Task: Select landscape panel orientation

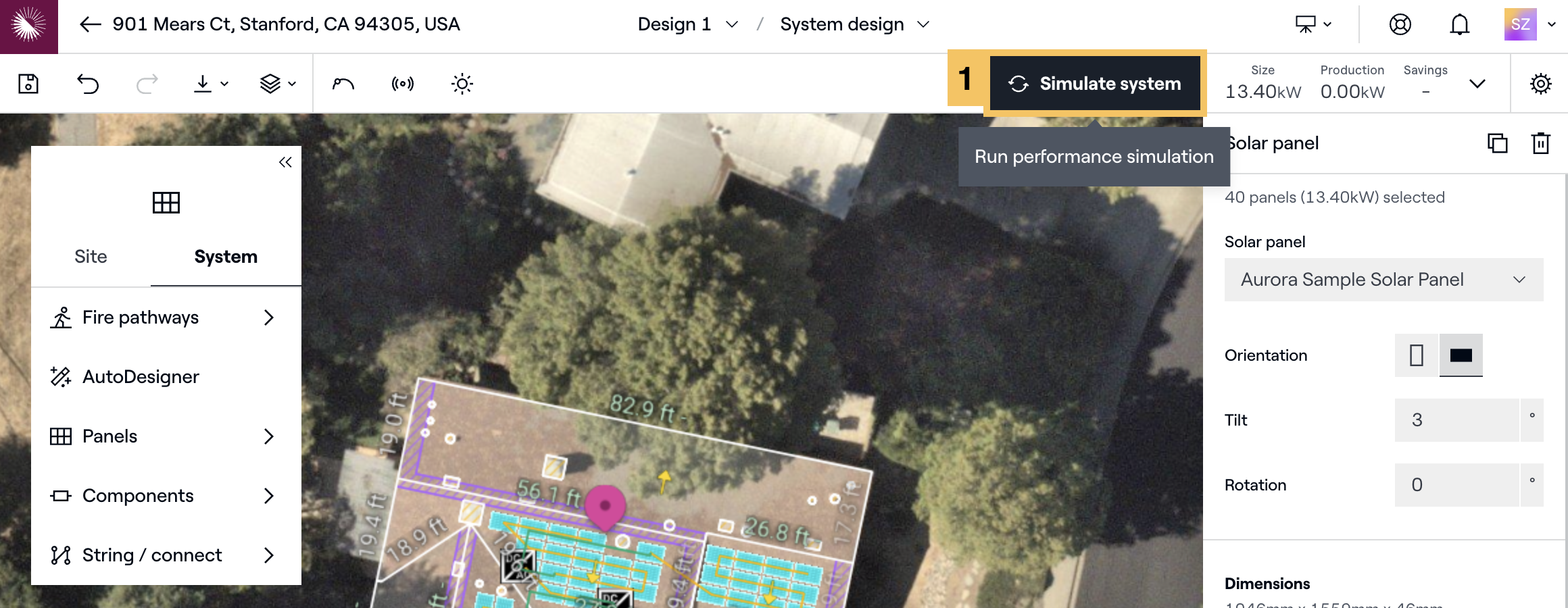Action: [1461, 355]
